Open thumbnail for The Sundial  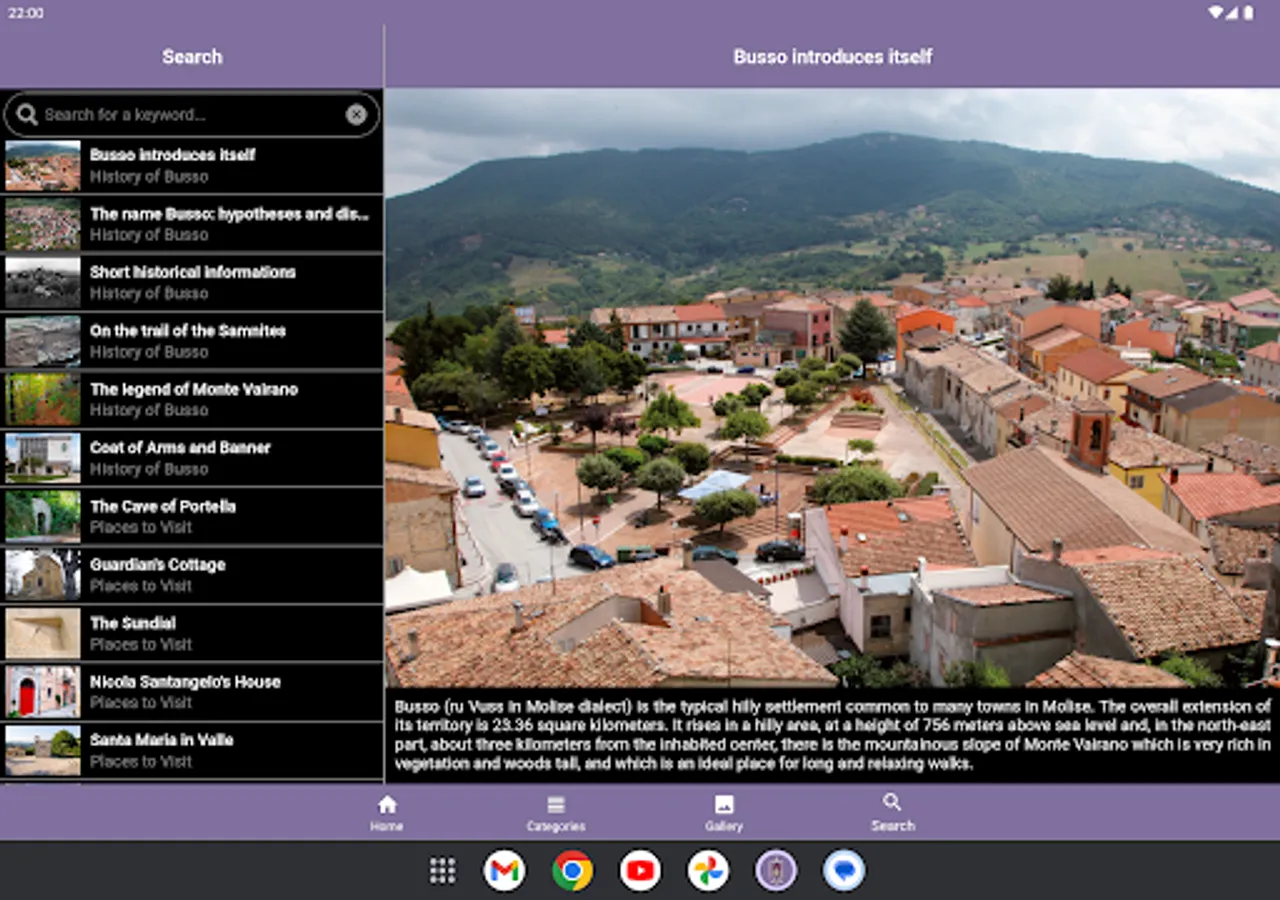(42, 634)
